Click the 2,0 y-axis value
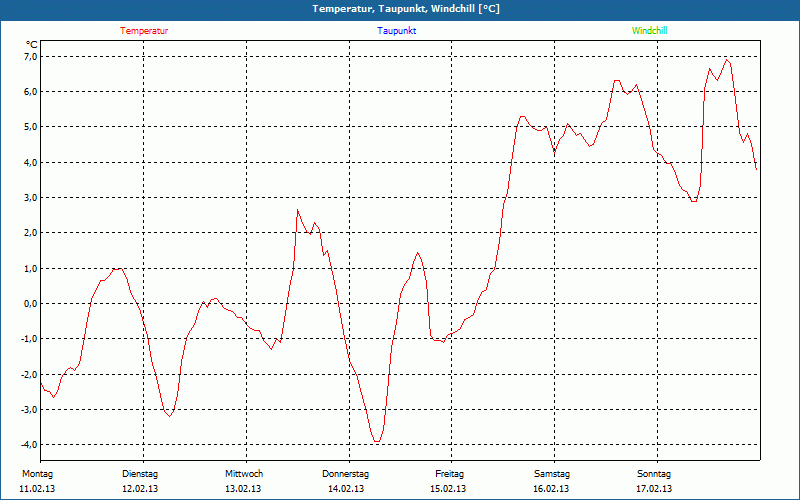The image size is (800, 500). point(31,233)
